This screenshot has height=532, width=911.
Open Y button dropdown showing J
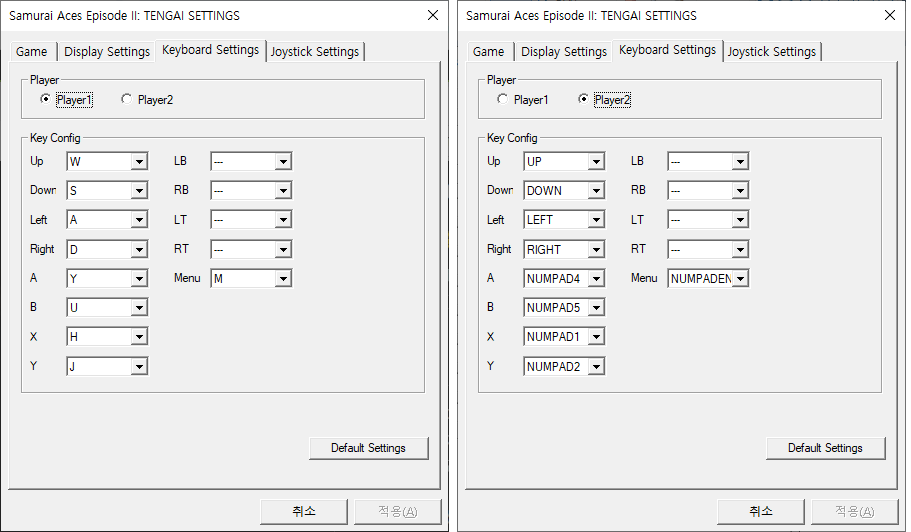pyautogui.click(x=107, y=366)
